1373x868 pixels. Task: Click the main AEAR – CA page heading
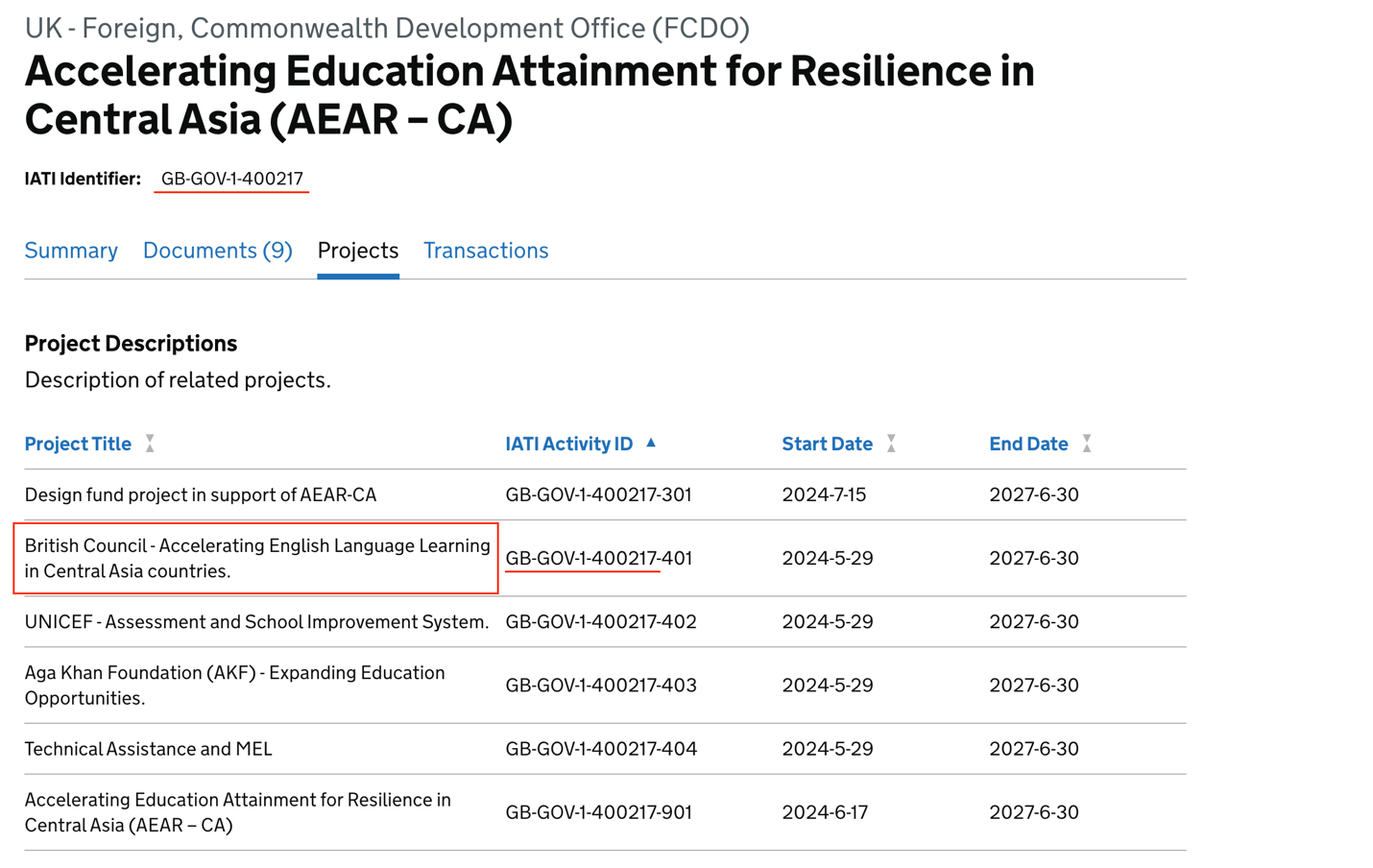(530, 95)
